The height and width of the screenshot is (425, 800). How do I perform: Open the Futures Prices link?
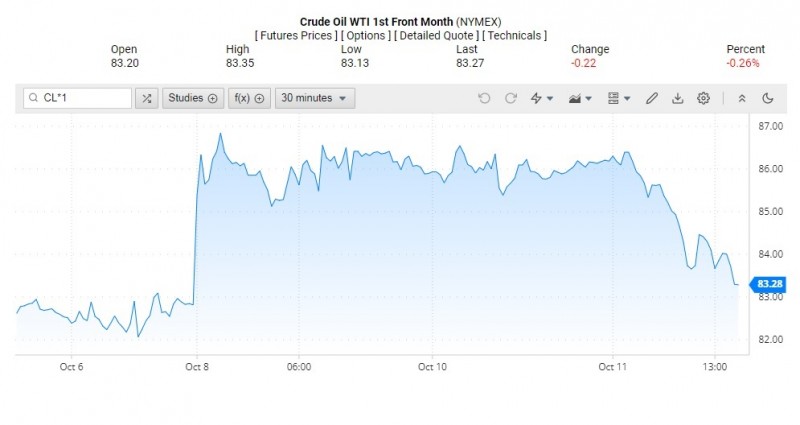[295, 36]
